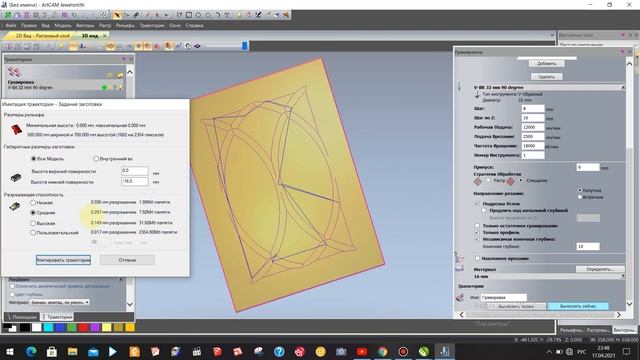The width and height of the screenshot is (640, 360).
Task: Expand the '16 мм' material section arrow
Action: click(623, 276)
